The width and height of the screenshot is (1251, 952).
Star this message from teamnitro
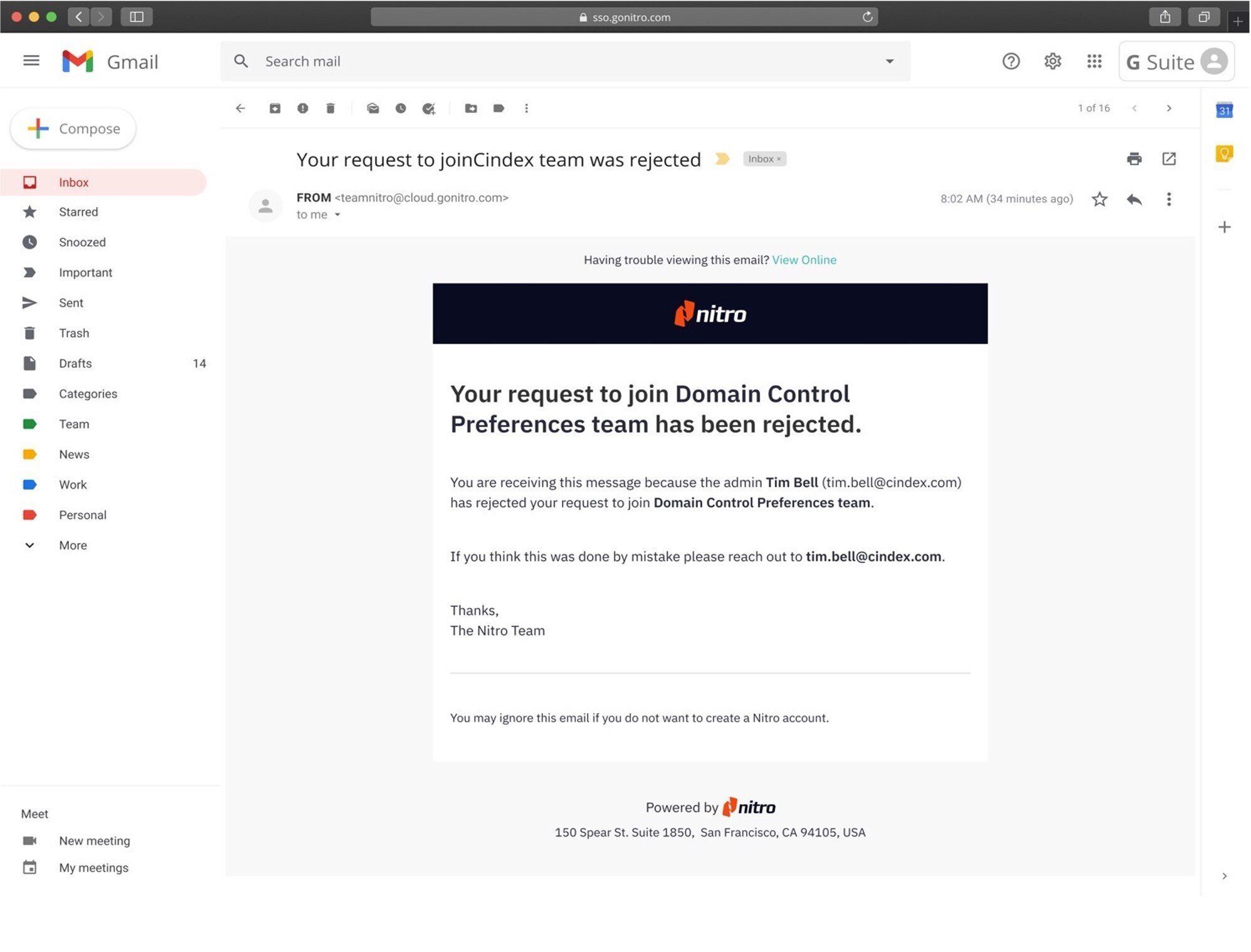tap(1099, 199)
